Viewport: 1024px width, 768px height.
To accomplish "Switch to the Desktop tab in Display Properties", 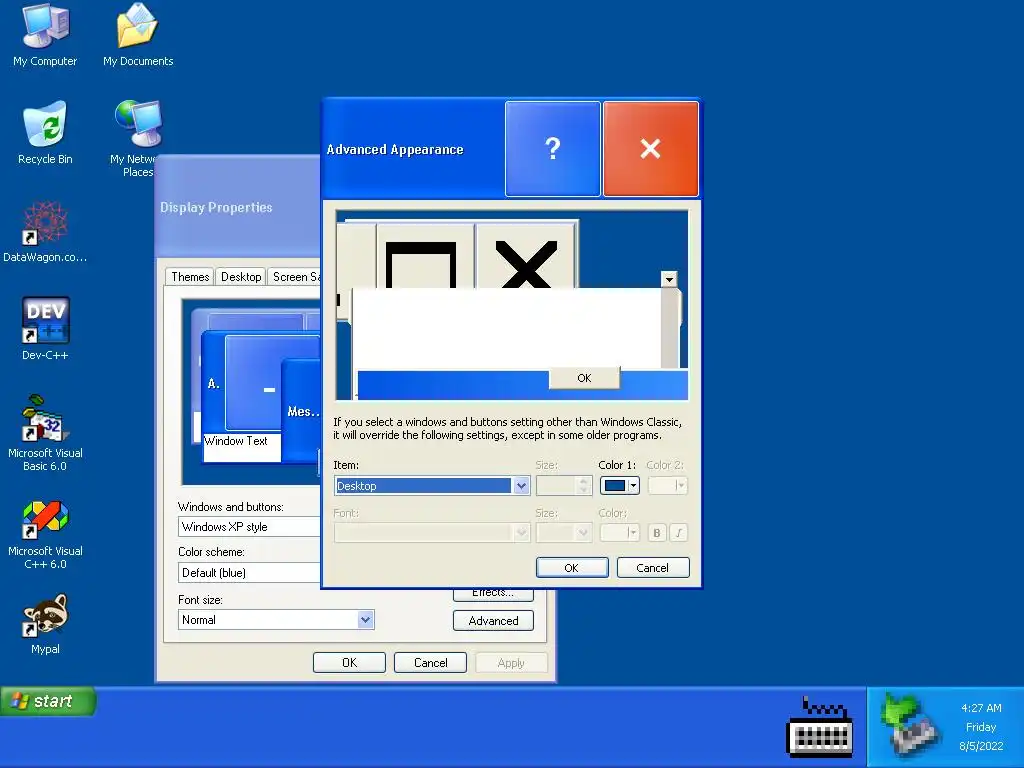I will click(x=241, y=277).
